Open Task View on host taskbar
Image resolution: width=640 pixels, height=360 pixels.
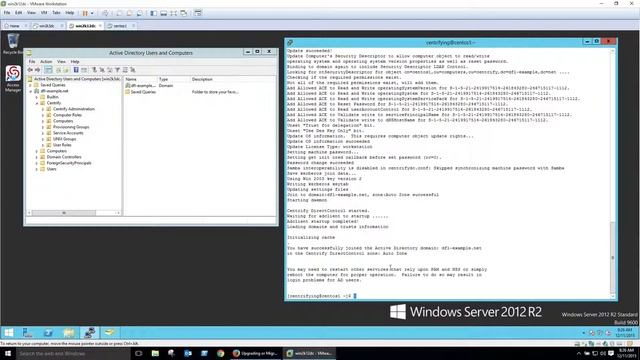(x=138, y=353)
